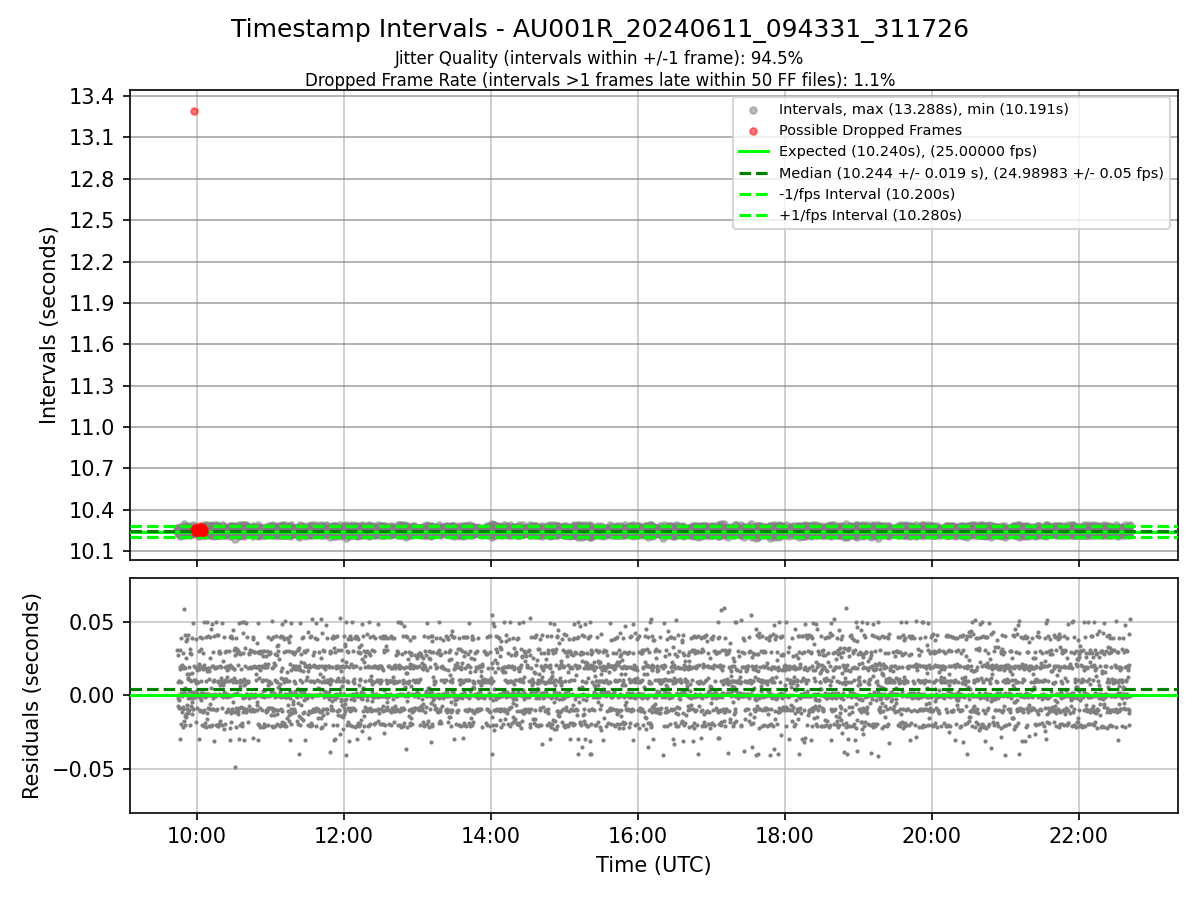Click the legend entry 'Intervals, max (13.288s), min (10.191s)'

pos(924,109)
